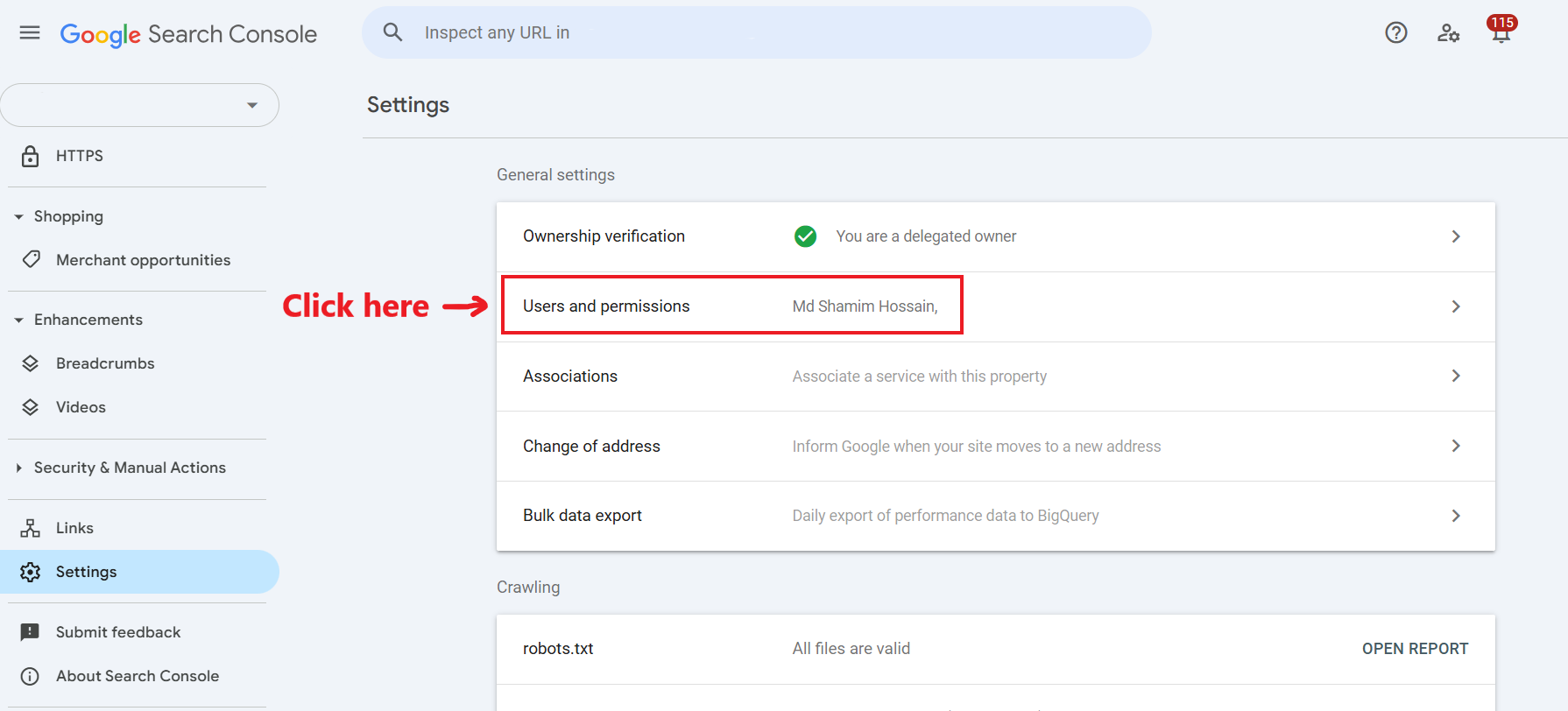Open notifications bell with 115 badge
Image resolution: width=1568 pixels, height=711 pixels.
point(1501,31)
